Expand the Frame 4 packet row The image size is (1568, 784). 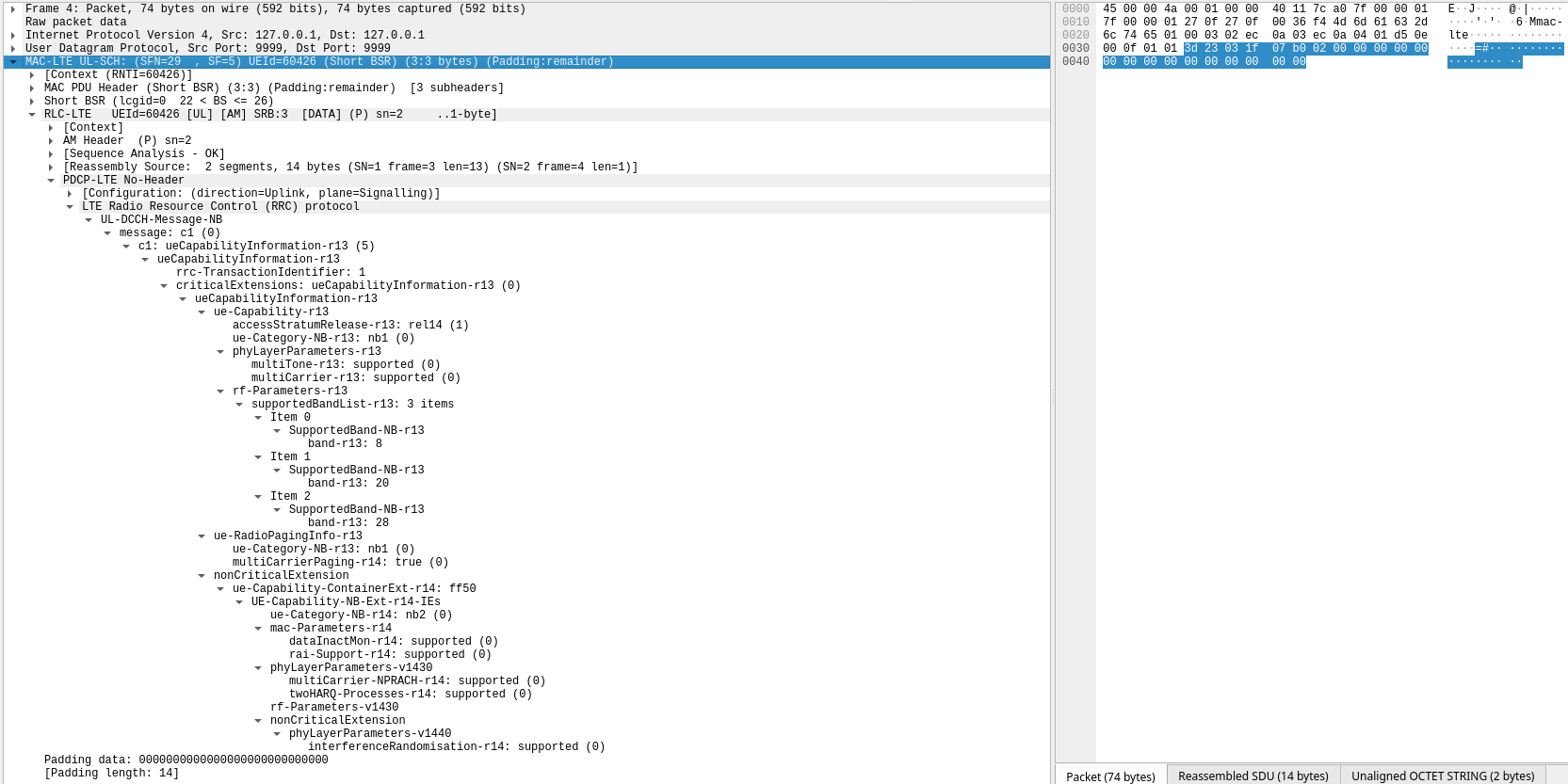coord(13,9)
